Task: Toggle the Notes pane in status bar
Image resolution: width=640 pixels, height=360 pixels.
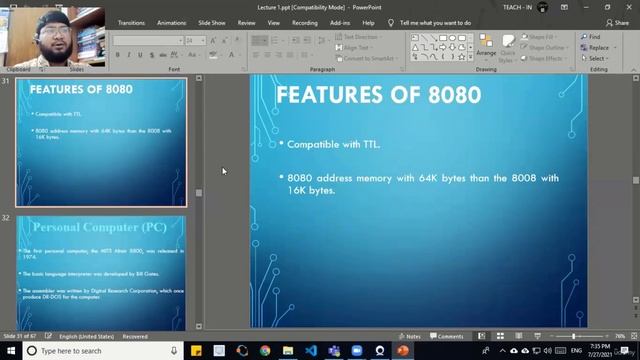Action: coord(409,336)
